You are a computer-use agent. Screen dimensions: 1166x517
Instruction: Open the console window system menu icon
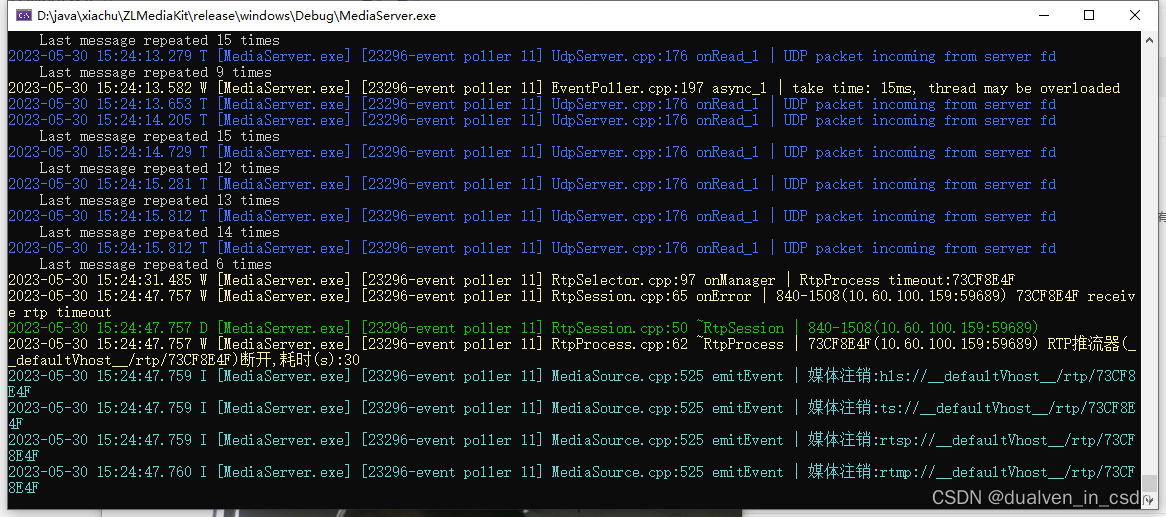(x=24, y=15)
